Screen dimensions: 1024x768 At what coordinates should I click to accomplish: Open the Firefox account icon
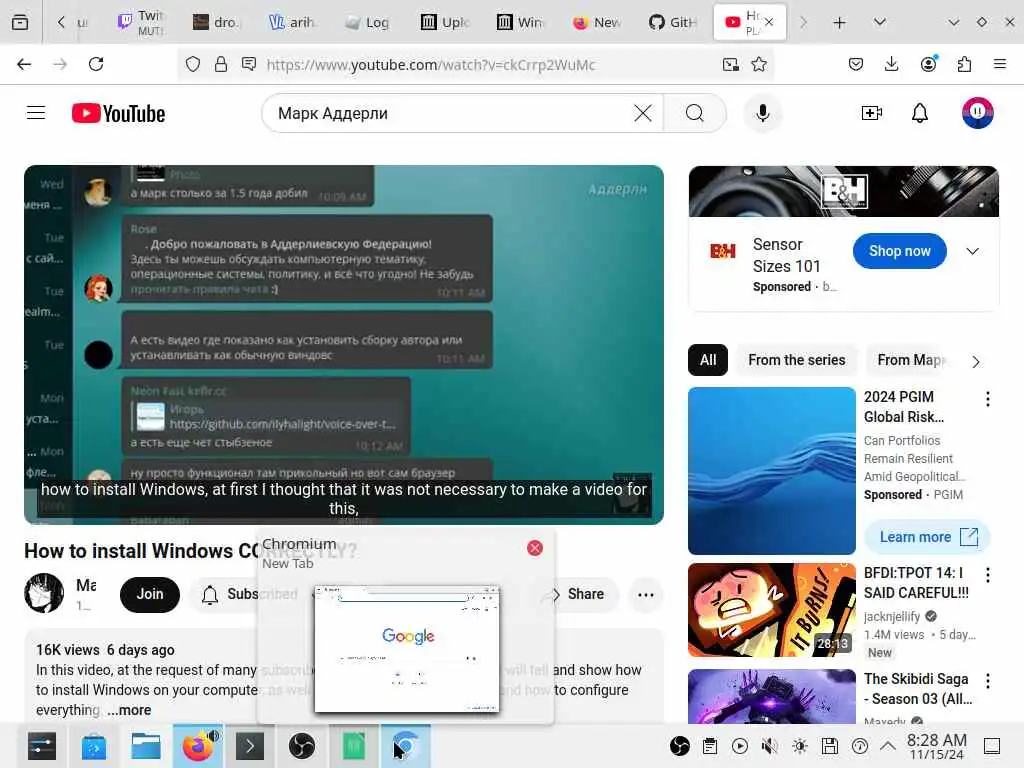point(928,64)
